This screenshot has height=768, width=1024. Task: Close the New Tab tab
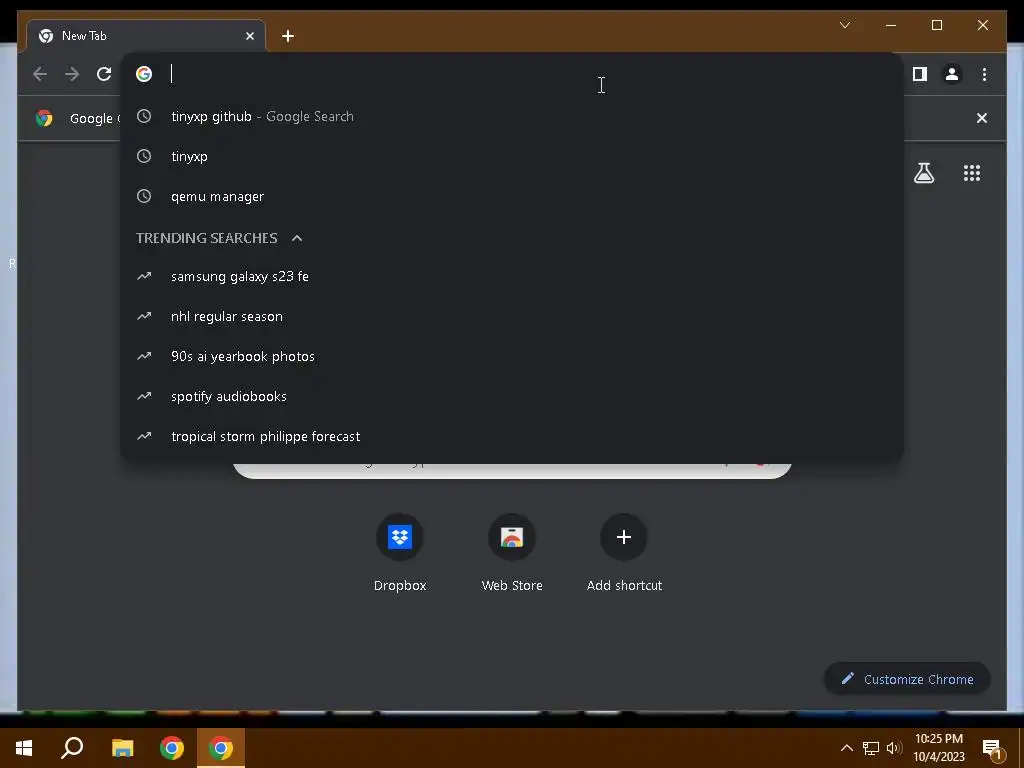tap(249, 36)
